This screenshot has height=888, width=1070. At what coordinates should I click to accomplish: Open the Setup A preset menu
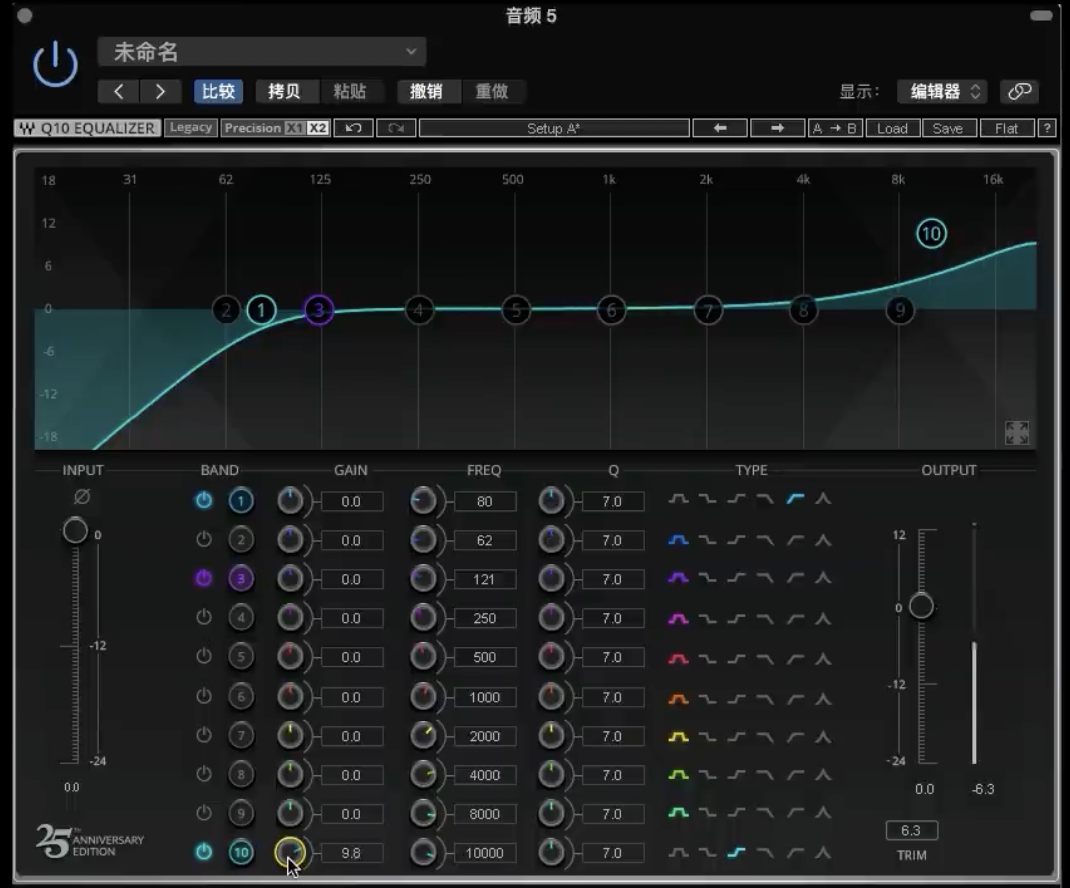(x=553, y=128)
